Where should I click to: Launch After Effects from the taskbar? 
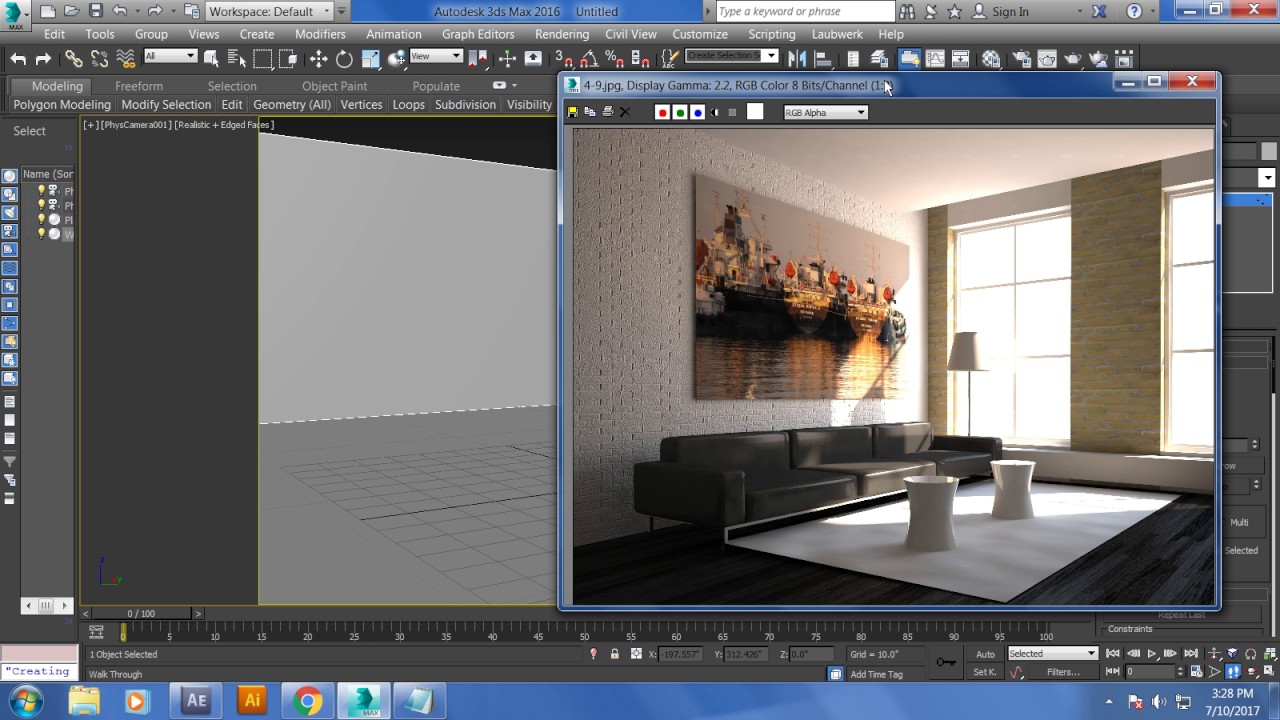pos(196,701)
